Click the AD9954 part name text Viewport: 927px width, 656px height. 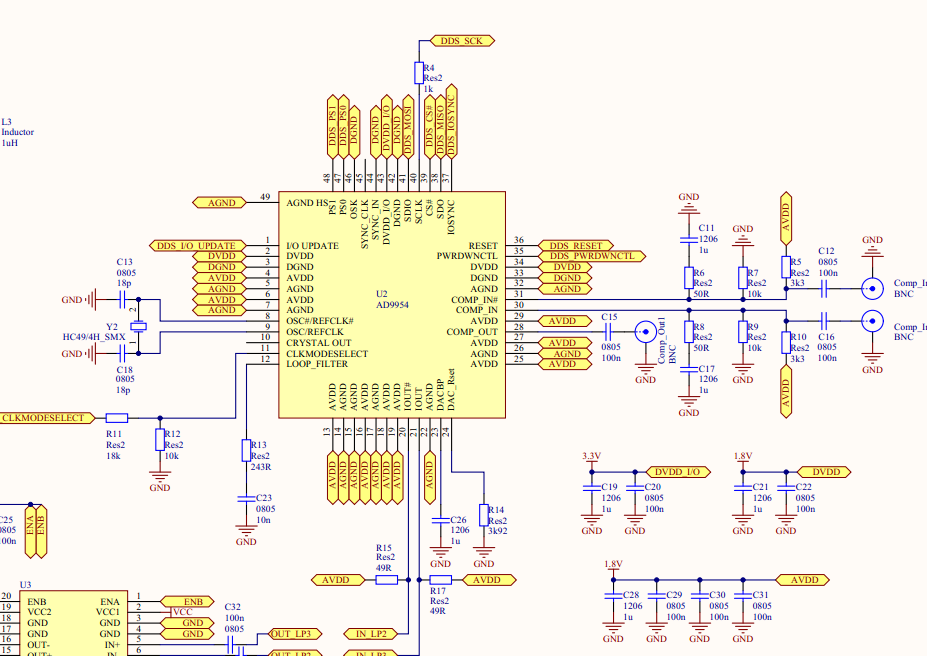393,305
